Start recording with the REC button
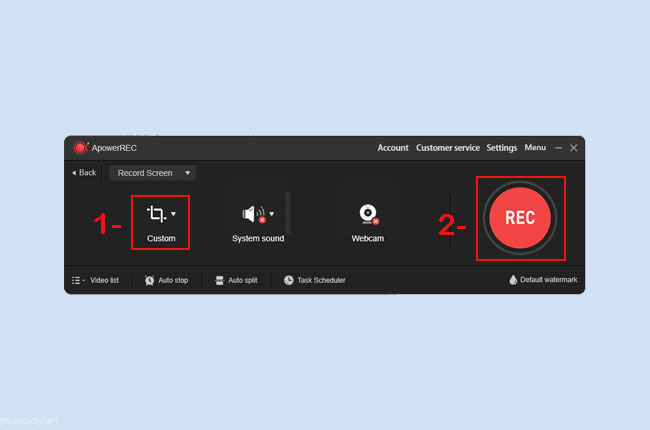650x430 pixels. [520, 218]
